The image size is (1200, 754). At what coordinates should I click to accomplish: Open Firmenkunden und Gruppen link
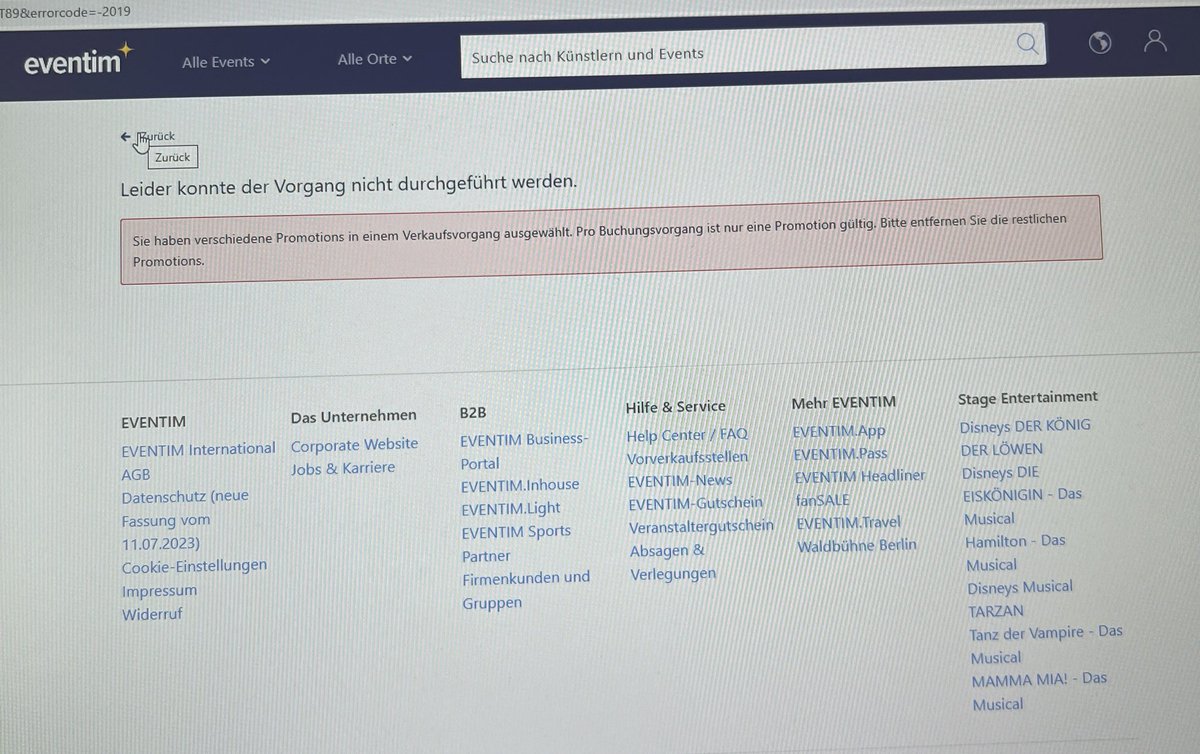click(526, 590)
